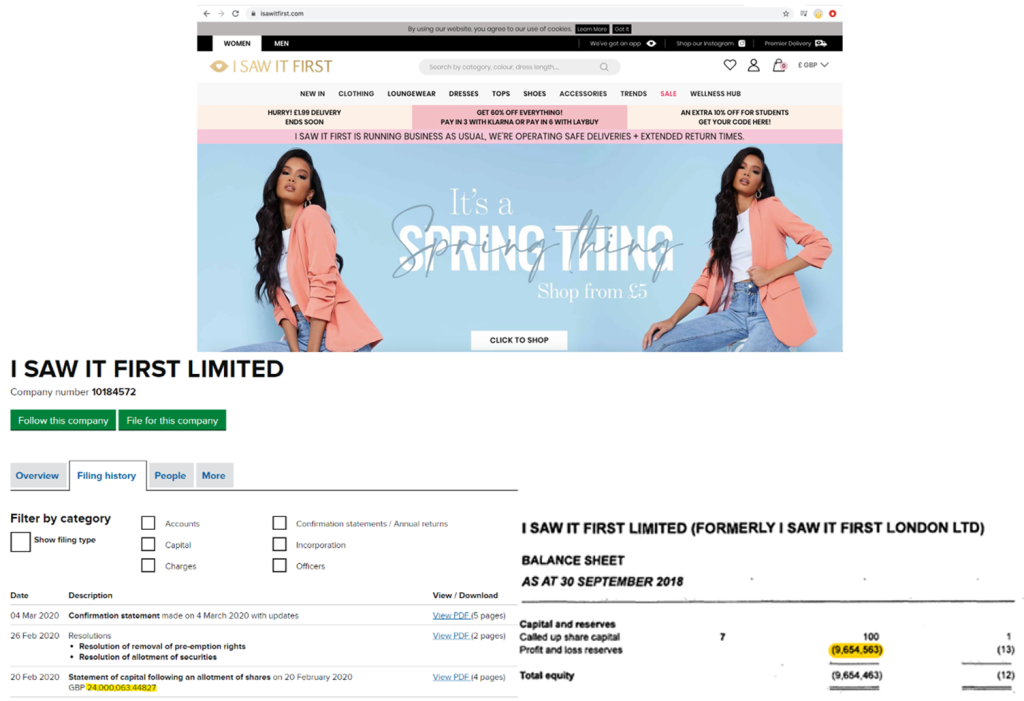The height and width of the screenshot is (701, 1024).
Task: Open the shopping bag icon
Action: pyautogui.click(x=778, y=65)
